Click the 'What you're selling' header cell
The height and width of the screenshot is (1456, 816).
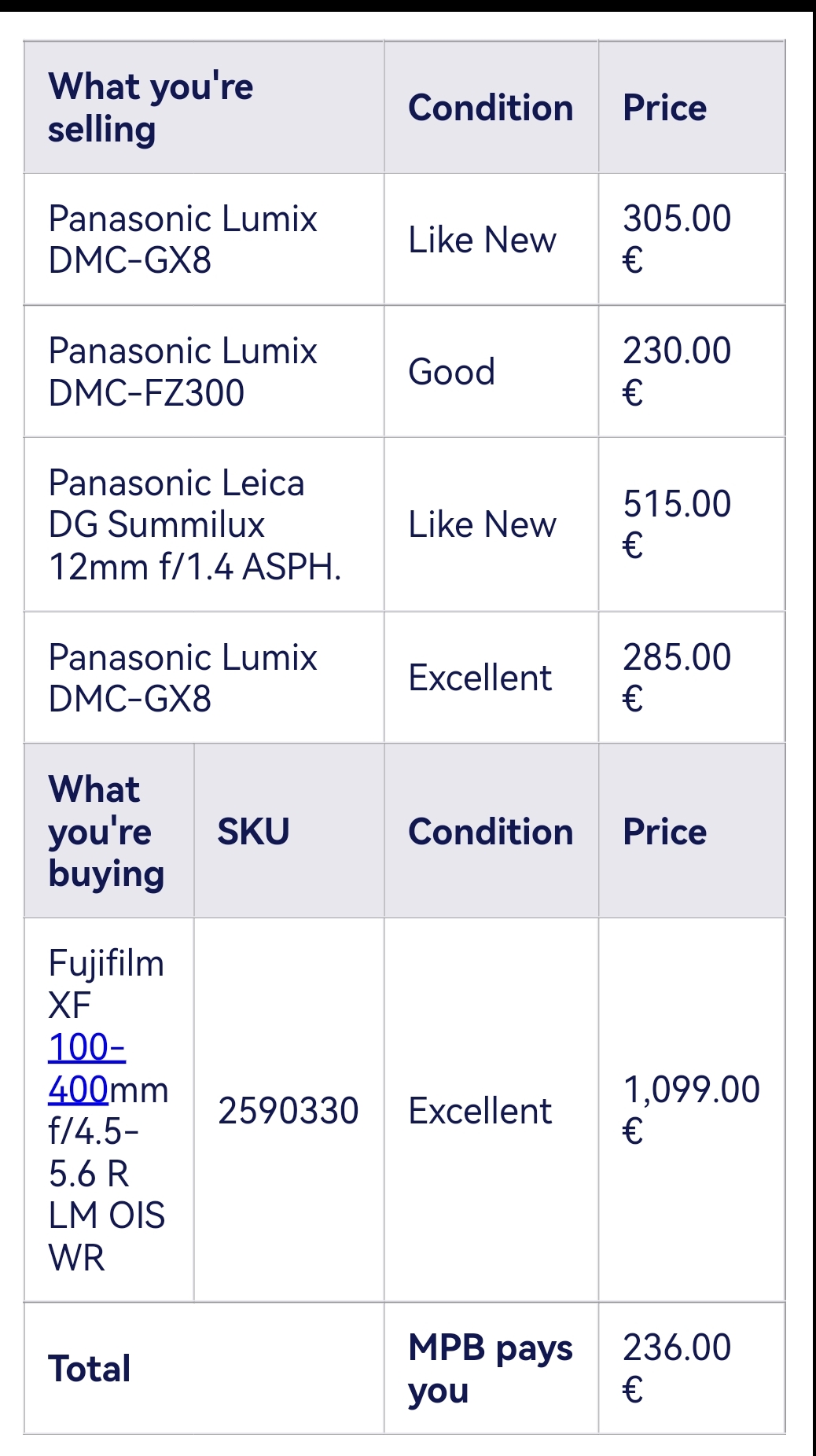[204, 107]
